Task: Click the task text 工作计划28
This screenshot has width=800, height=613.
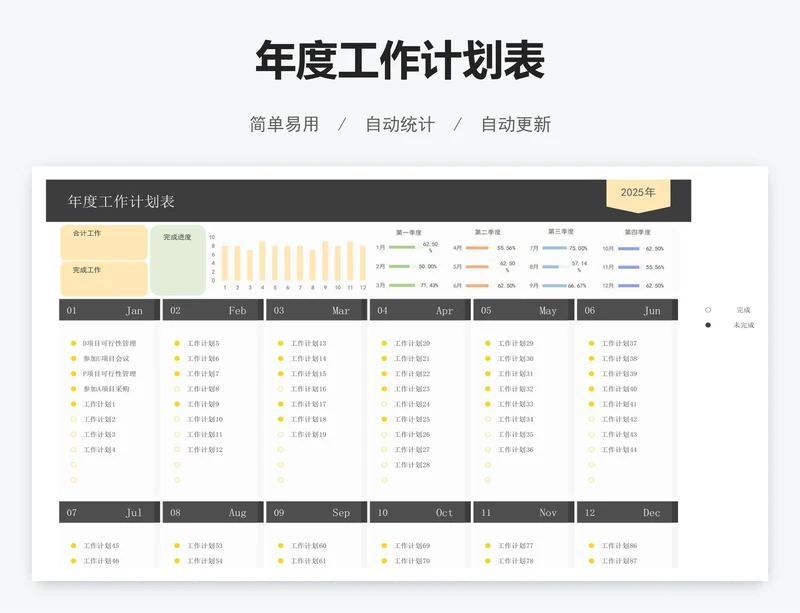Action: (x=412, y=465)
